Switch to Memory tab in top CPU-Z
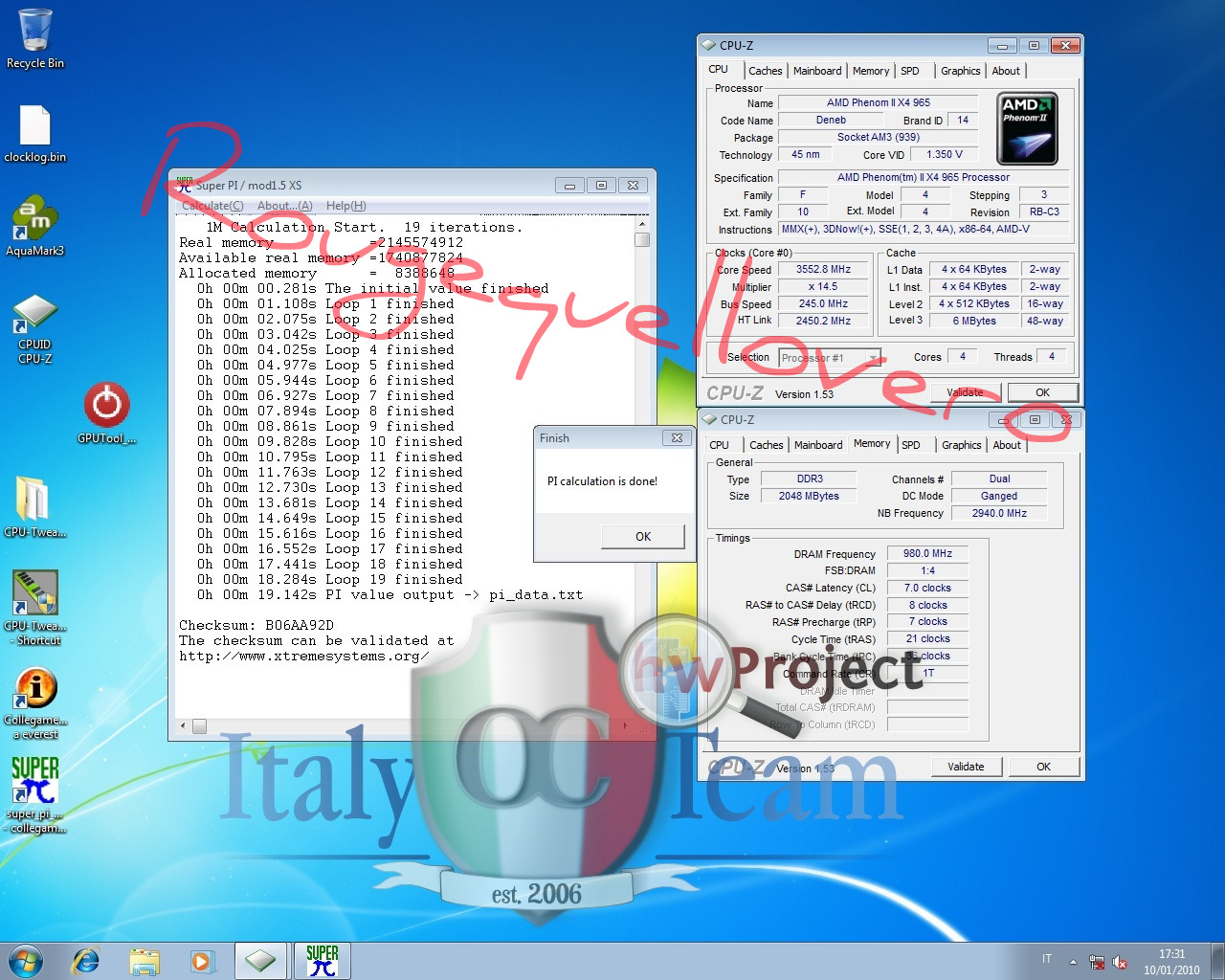 [x=871, y=71]
